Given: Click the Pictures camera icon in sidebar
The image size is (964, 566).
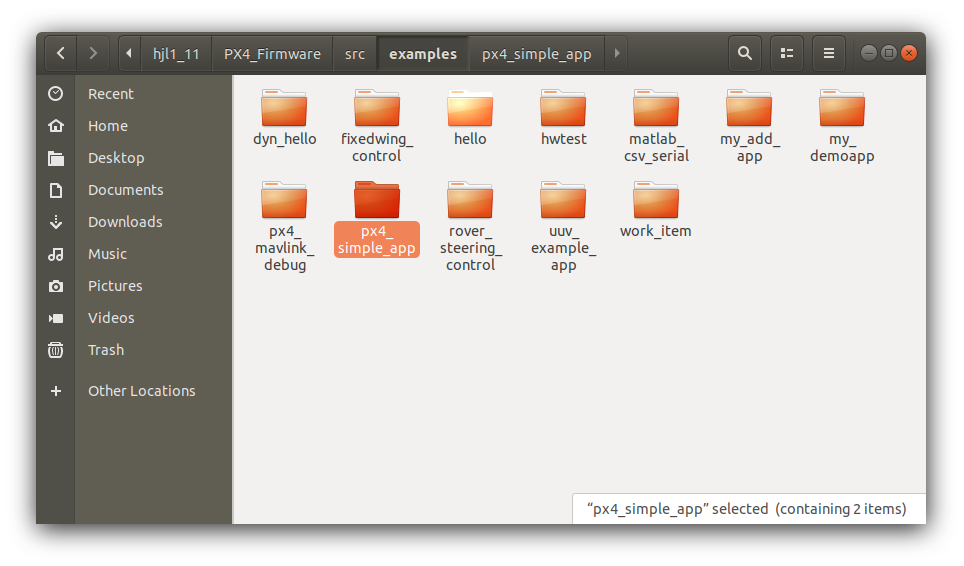Looking at the screenshot, I should pos(55,286).
